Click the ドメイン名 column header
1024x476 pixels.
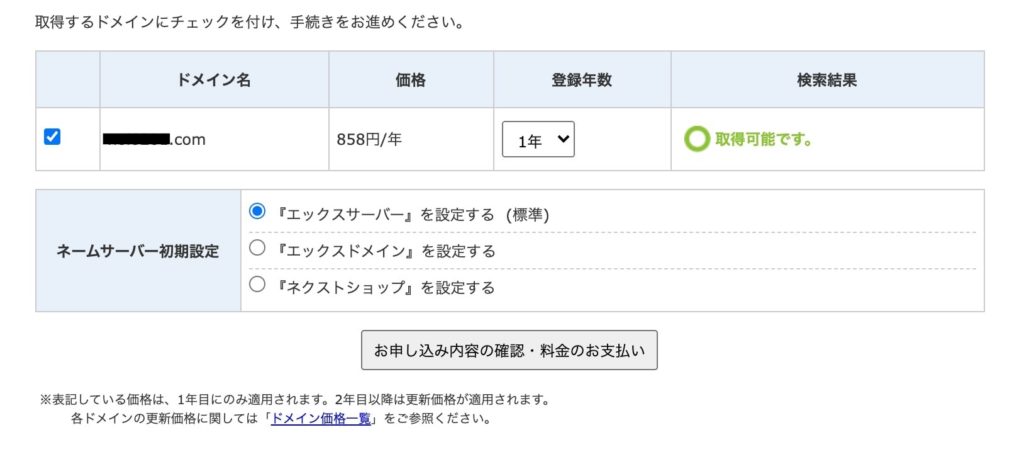coord(214,80)
